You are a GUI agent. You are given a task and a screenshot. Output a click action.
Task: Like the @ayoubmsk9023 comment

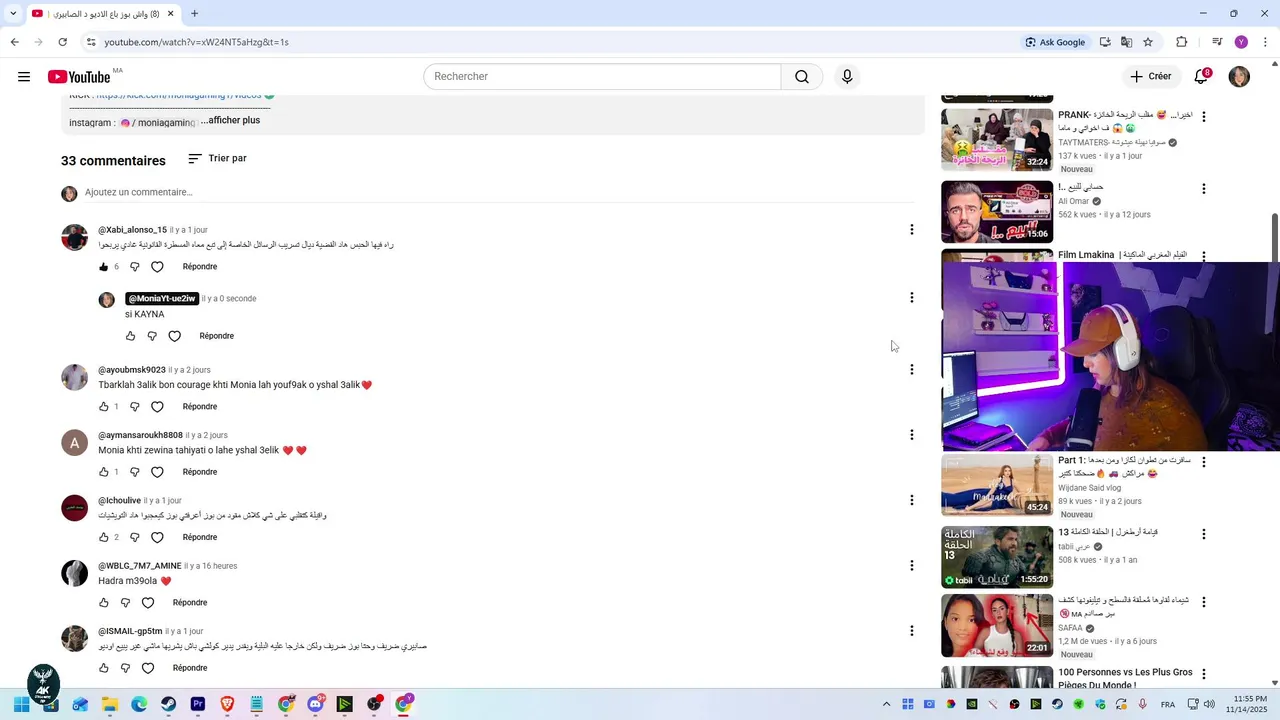(103, 407)
